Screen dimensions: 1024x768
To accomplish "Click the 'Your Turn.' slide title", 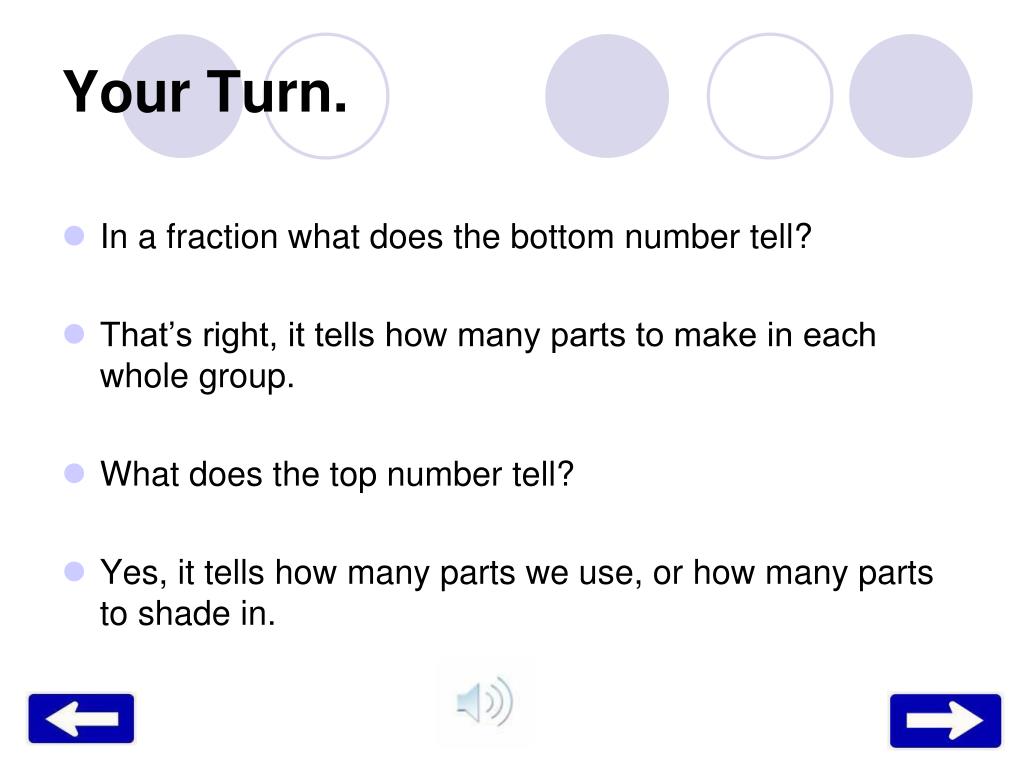I will pos(205,92).
